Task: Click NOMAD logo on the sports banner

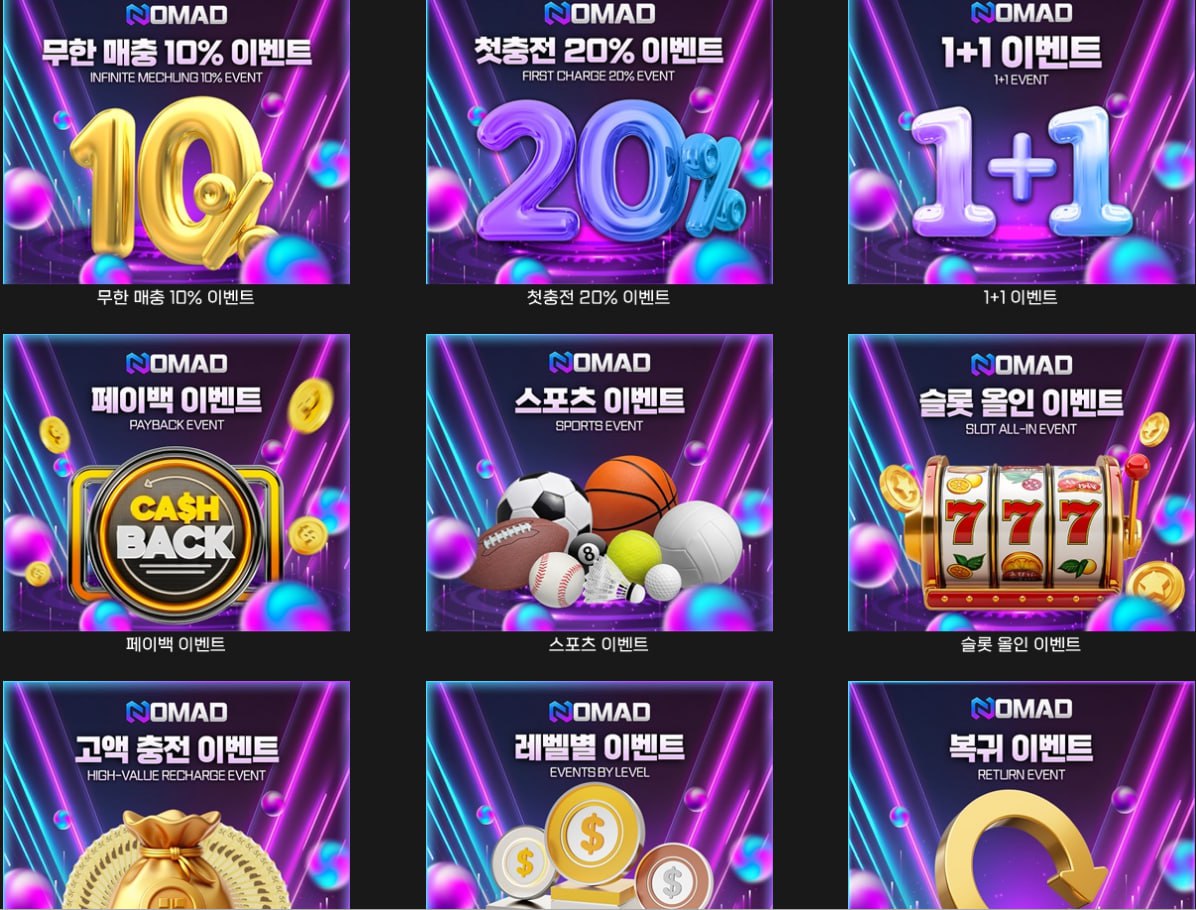Action: 599,362
